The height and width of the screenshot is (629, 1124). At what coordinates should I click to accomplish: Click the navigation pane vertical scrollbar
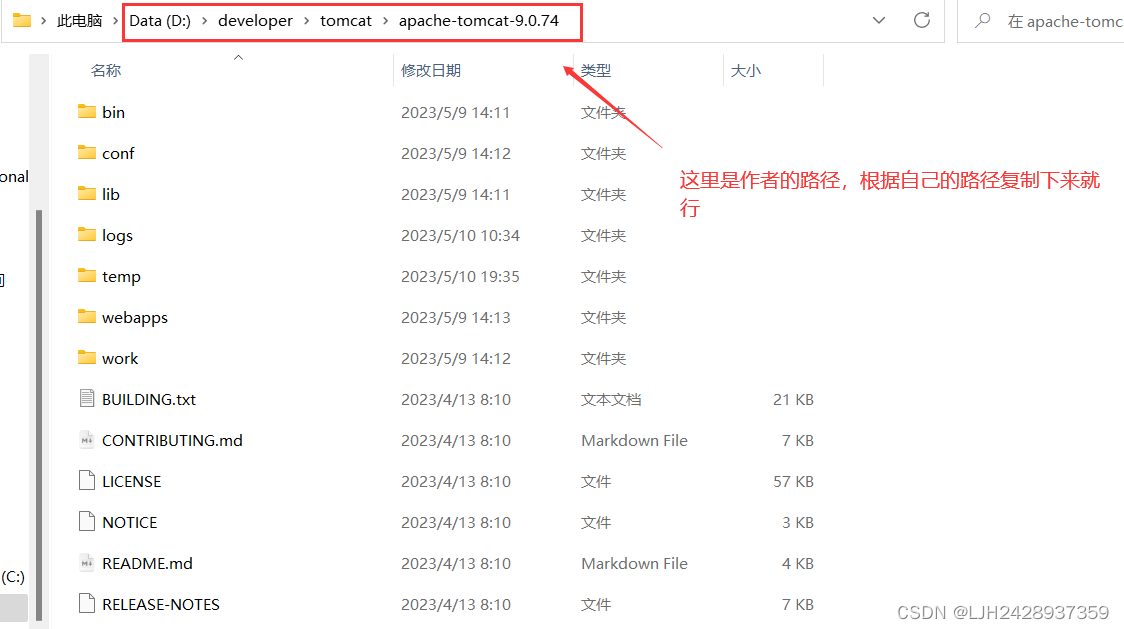coord(39,415)
